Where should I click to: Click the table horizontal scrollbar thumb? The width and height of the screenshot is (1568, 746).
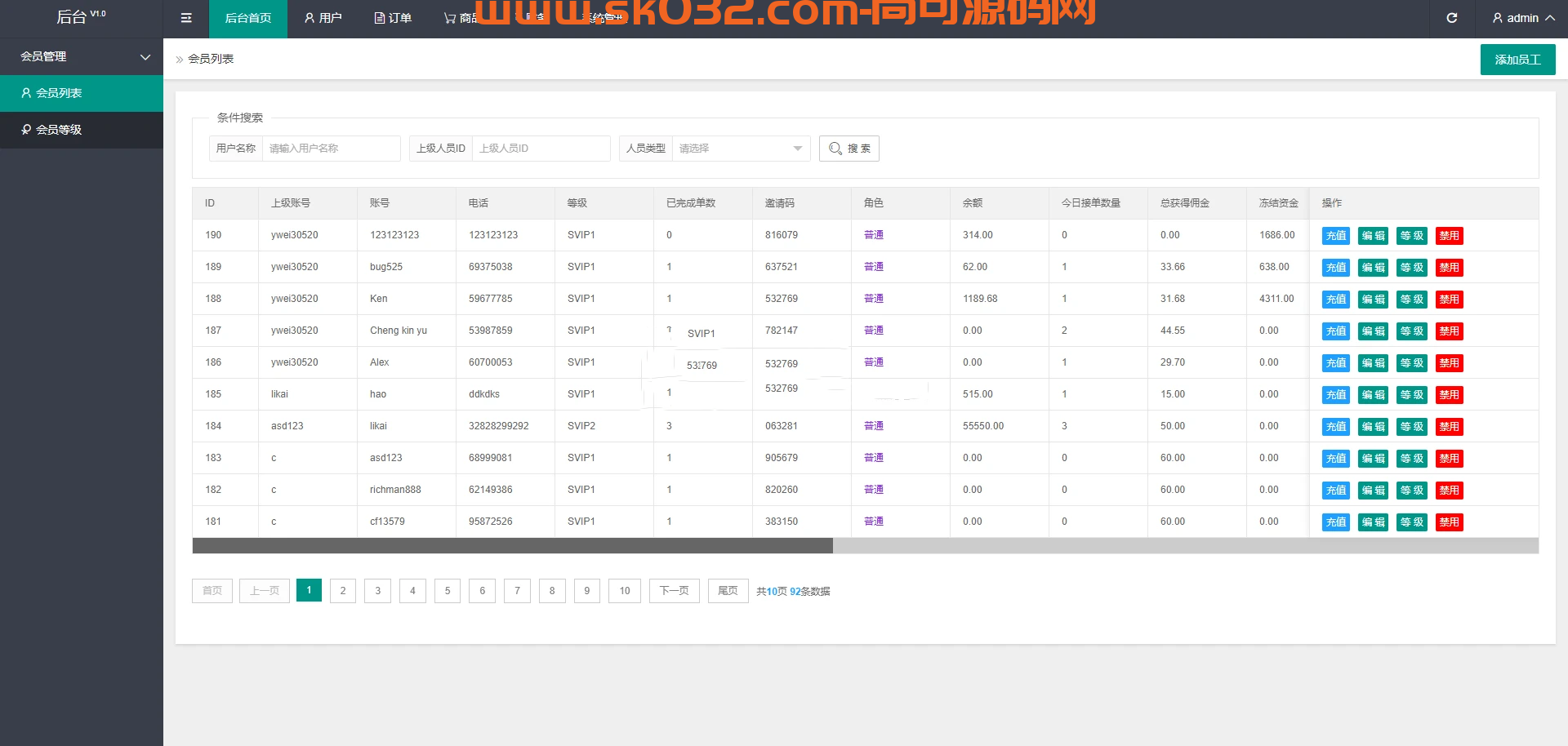click(x=513, y=545)
